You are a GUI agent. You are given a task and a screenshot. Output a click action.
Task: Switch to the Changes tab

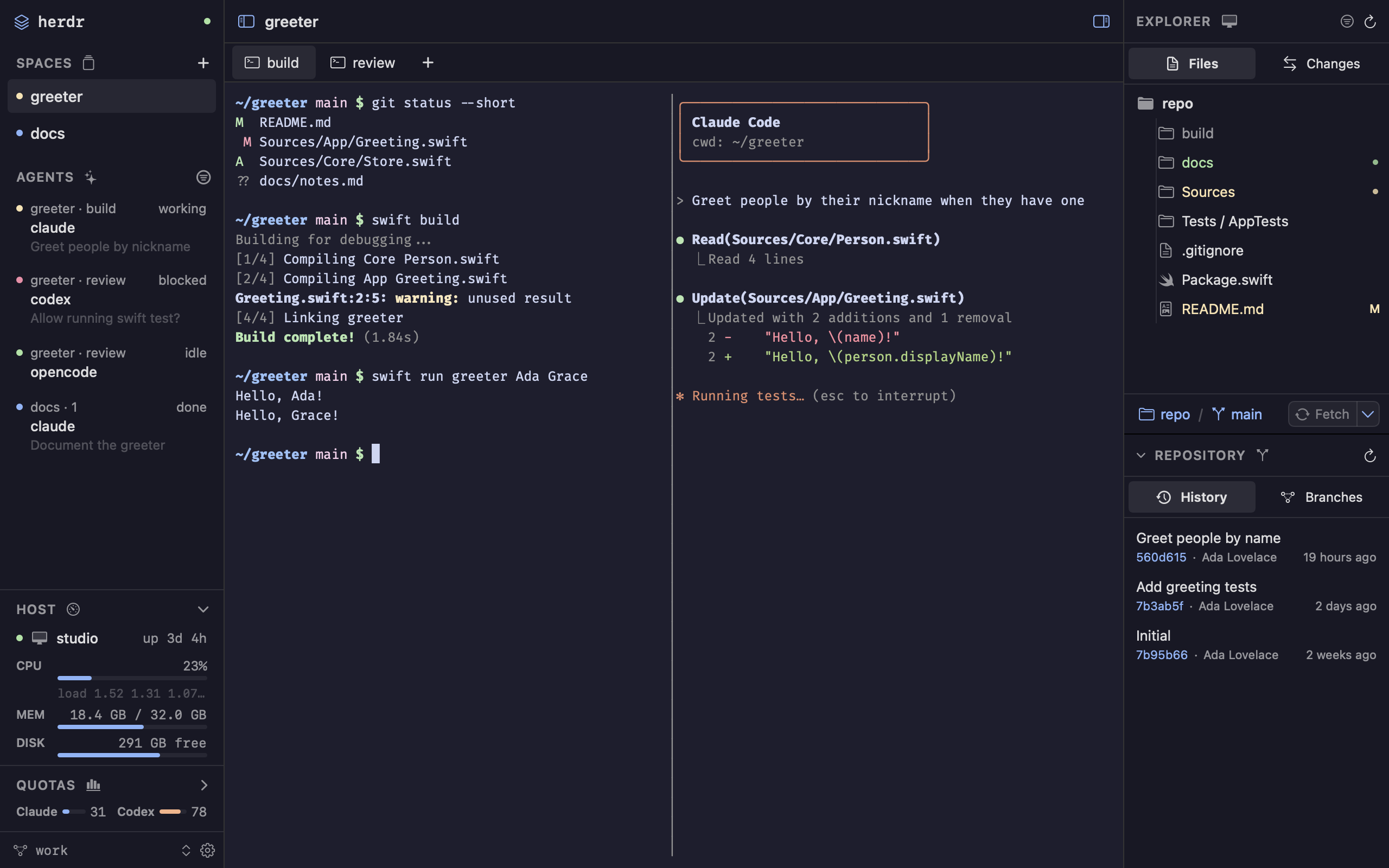(x=1321, y=63)
